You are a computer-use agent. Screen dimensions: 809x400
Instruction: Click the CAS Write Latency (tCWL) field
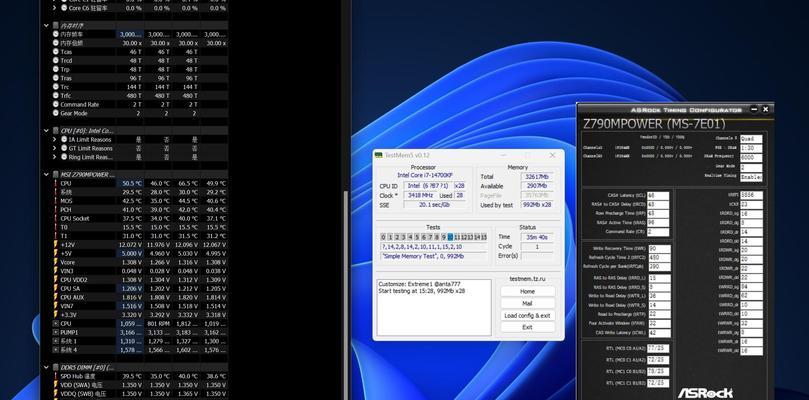coord(659,333)
